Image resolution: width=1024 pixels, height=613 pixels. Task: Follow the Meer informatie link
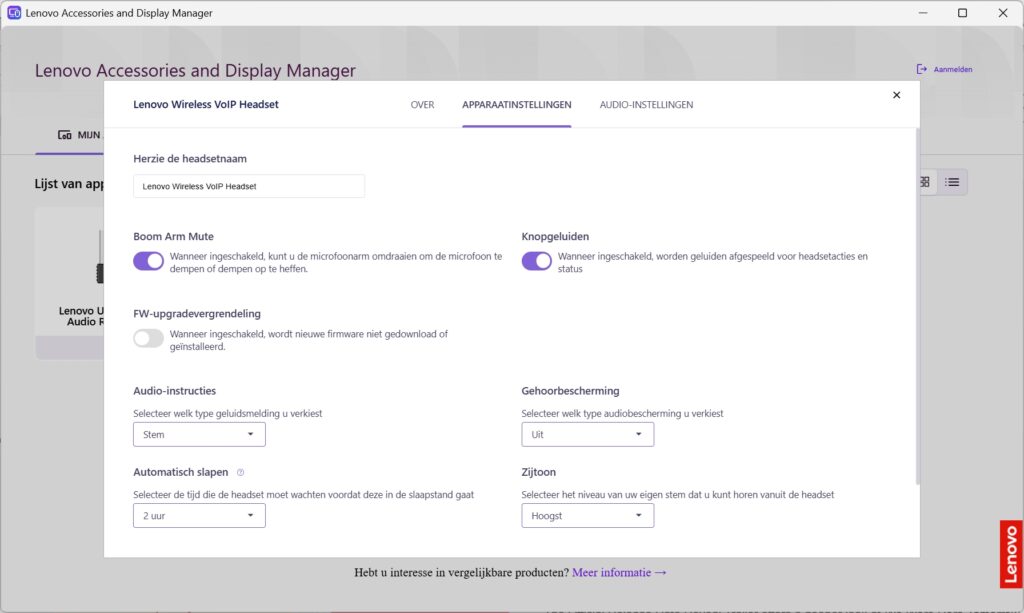[611, 573]
